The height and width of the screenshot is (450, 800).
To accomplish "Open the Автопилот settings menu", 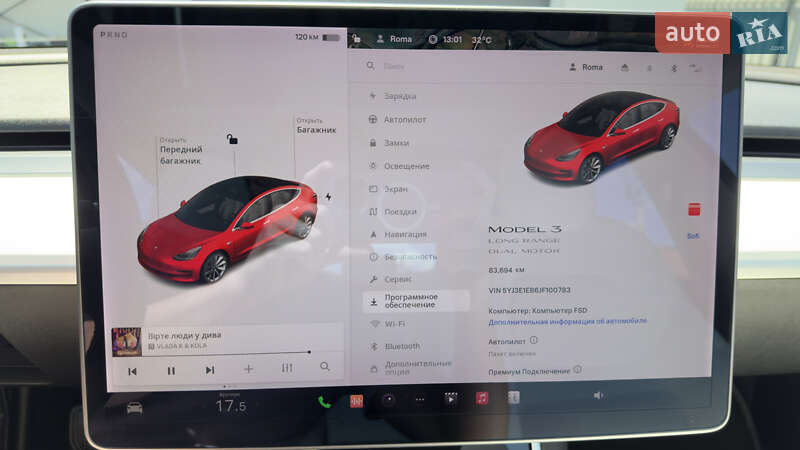I will [x=397, y=119].
